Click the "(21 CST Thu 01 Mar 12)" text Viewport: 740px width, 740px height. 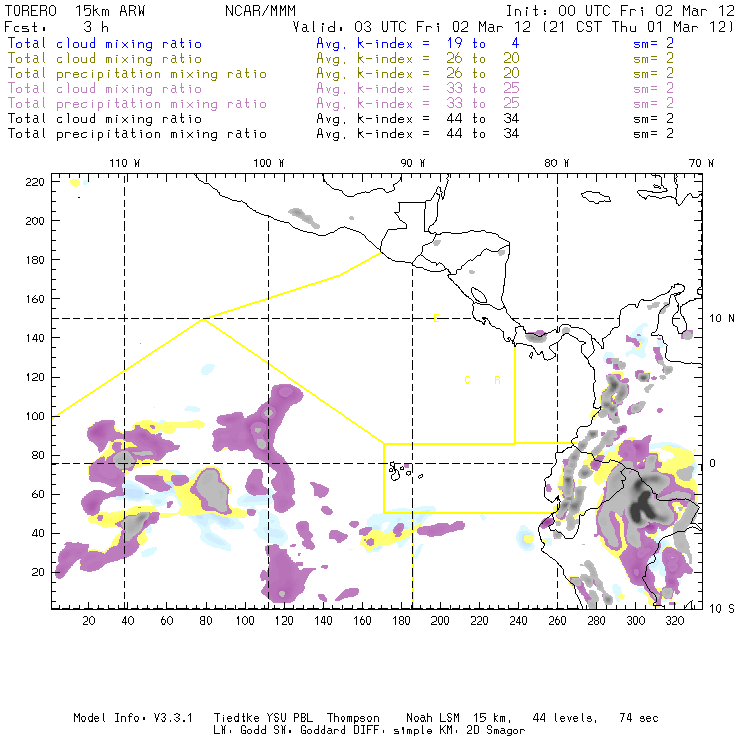(x=638, y=27)
